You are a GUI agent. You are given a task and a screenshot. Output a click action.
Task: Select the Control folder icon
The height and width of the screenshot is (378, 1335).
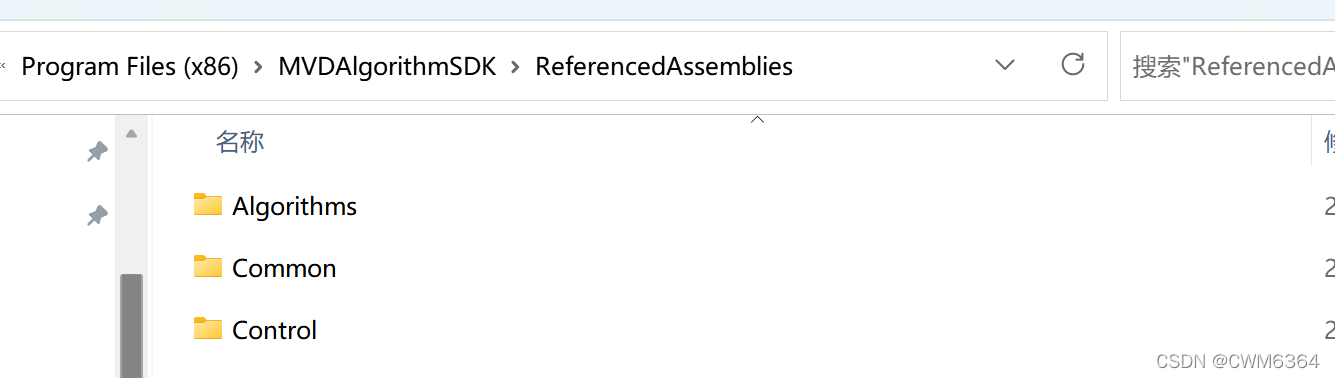click(x=208, y=329)
